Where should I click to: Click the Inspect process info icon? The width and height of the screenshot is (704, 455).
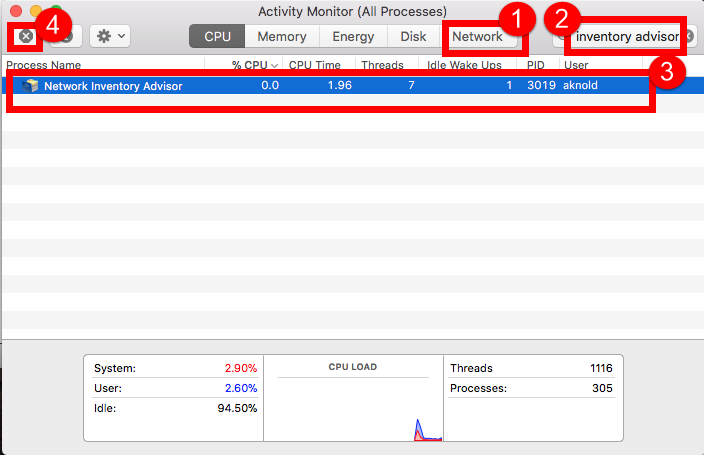(x=66, y=36)
